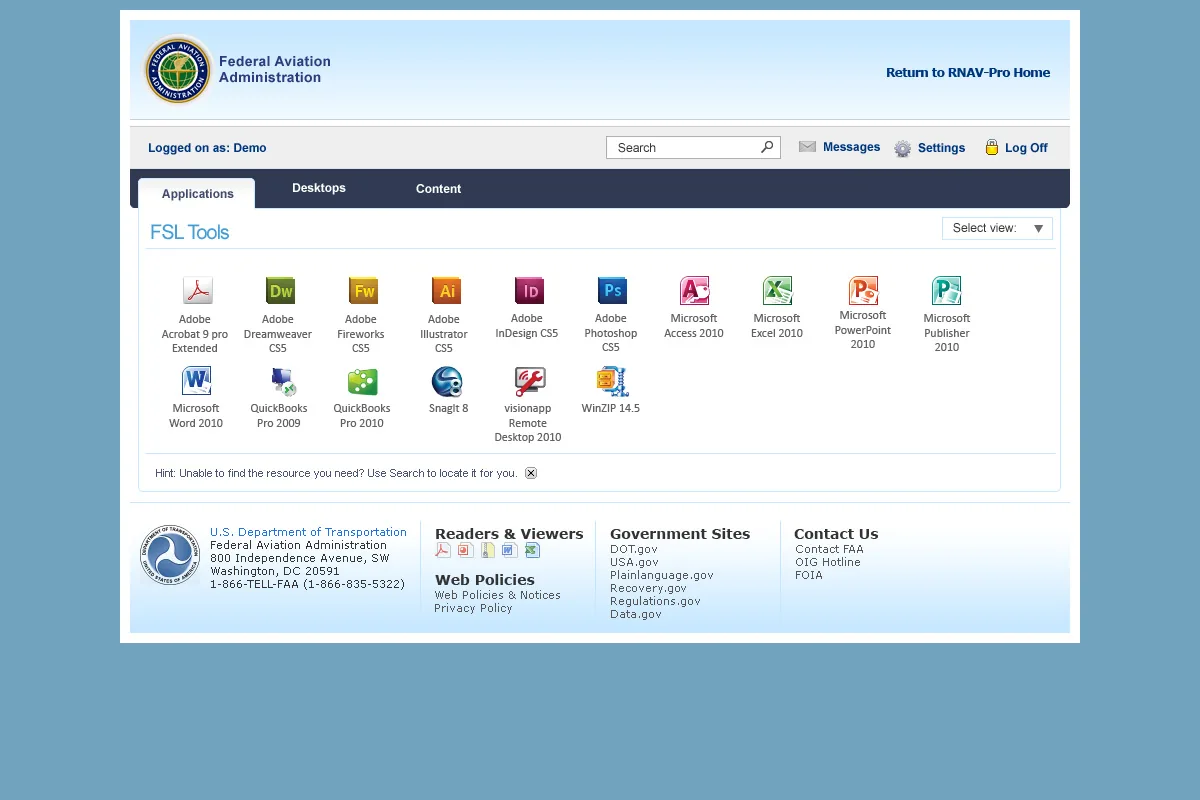Click Federal Aviation Administration header text

[x=274, y=69]
